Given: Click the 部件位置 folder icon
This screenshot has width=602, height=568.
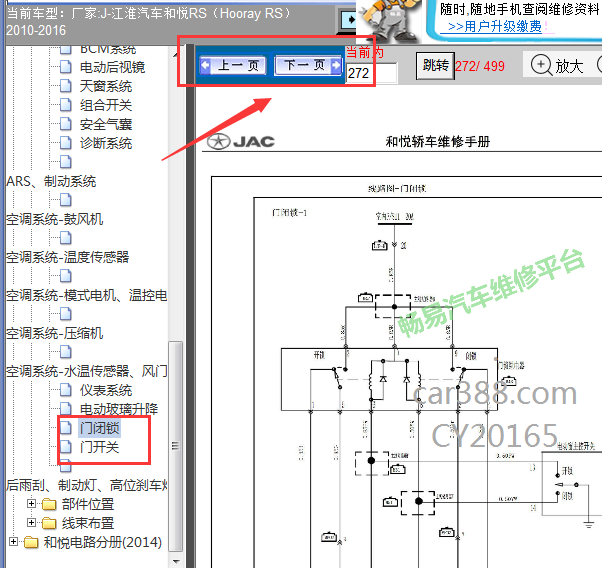Looking at the screenshot, I should pos(49,504).
